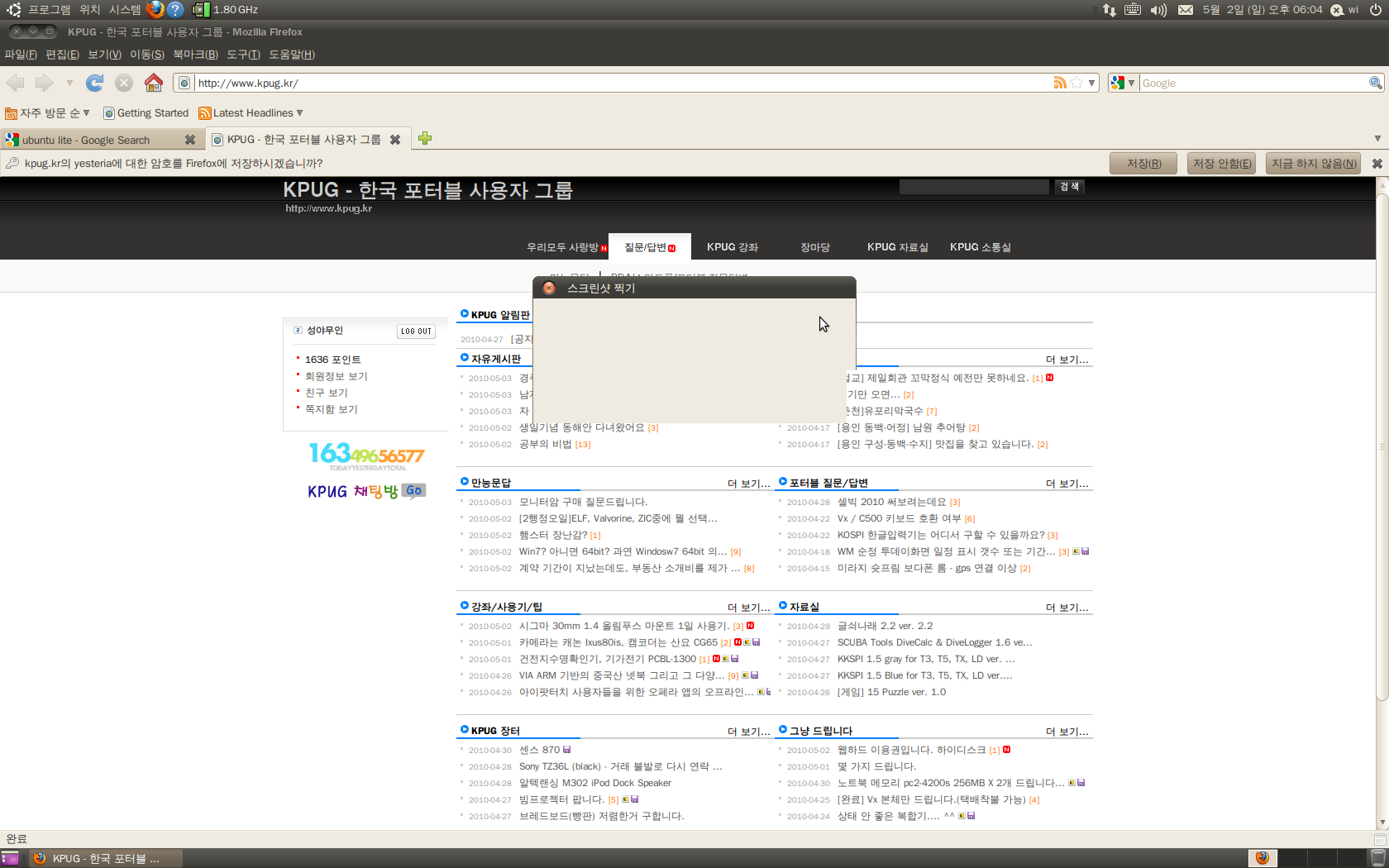This screenshot has height=868, width=1389.
Task: Open the 쪽지함 보기 sidebar link
Action: coord(332,409)
